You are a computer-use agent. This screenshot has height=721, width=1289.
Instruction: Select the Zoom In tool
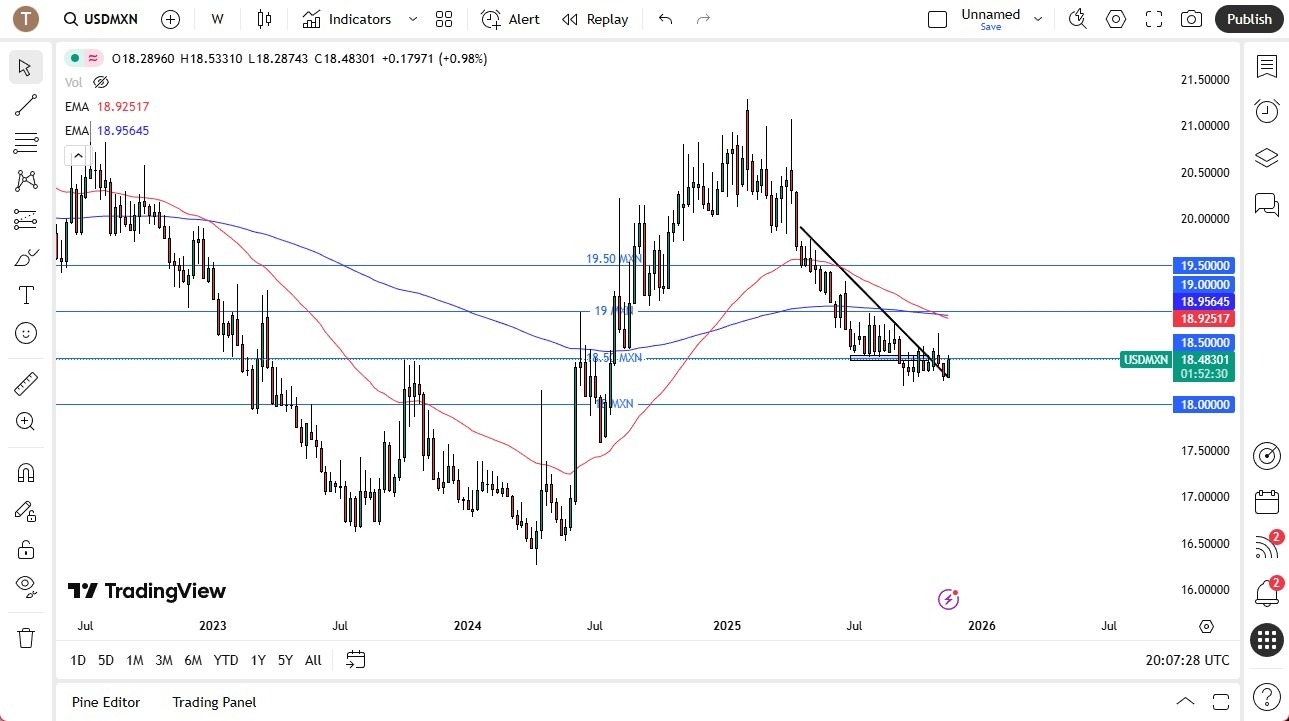[x=25, y=421]
